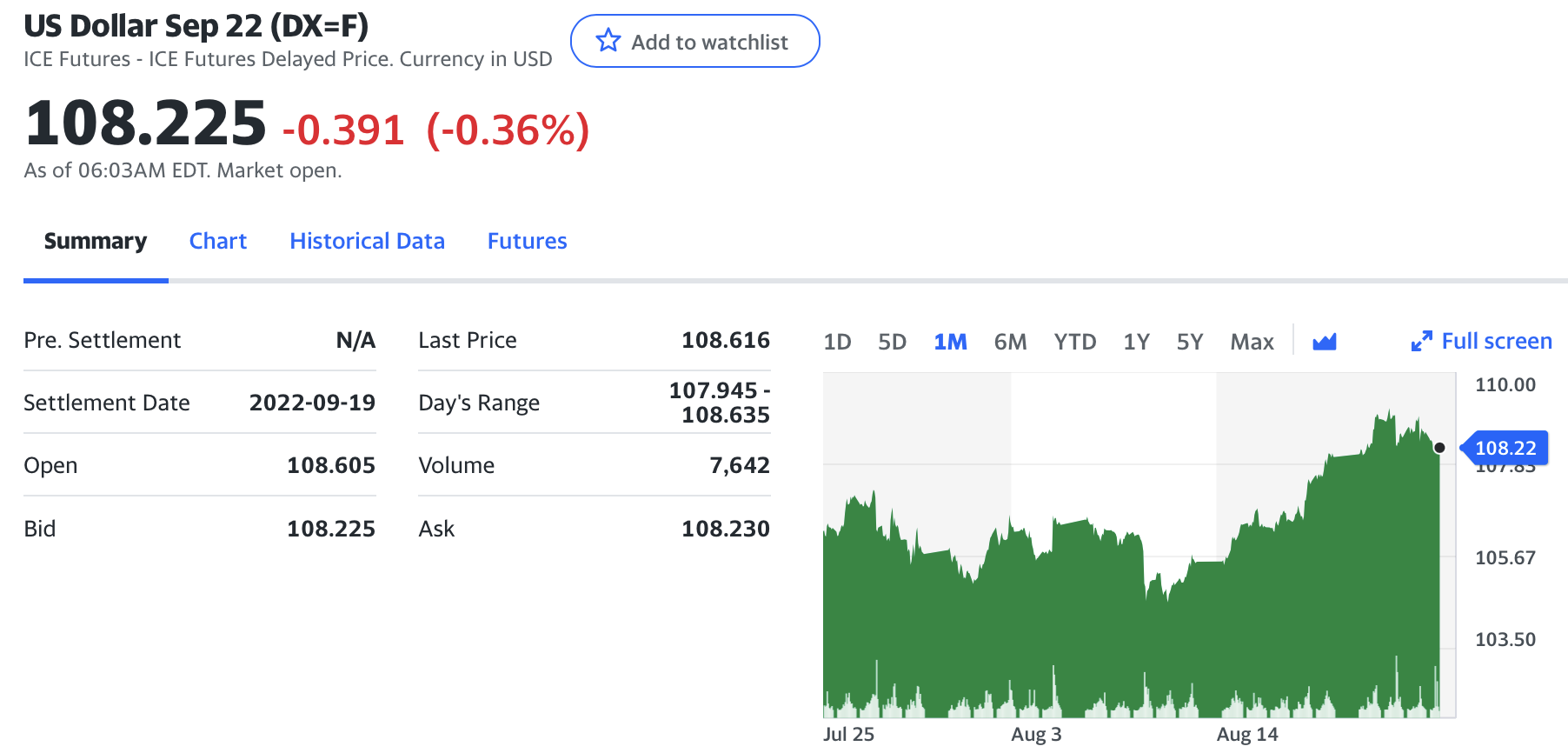
Task: Click the Open value 108.605
Action: (x=331, y=465)
